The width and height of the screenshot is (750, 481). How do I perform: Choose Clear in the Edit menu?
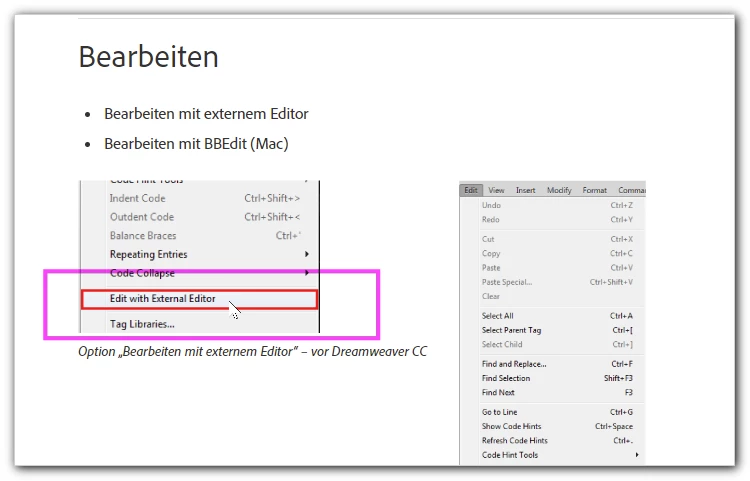557,296
